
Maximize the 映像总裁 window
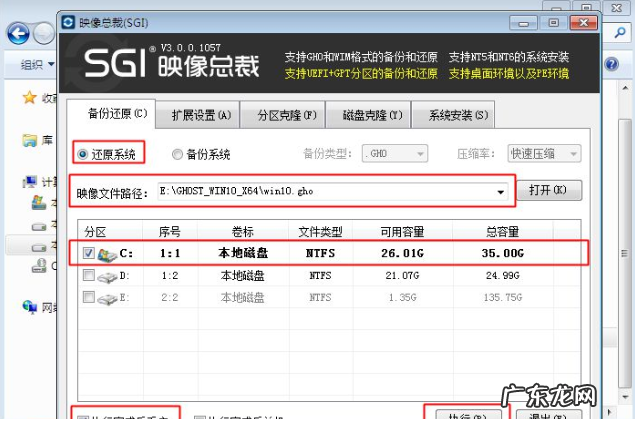click(553, 23)
